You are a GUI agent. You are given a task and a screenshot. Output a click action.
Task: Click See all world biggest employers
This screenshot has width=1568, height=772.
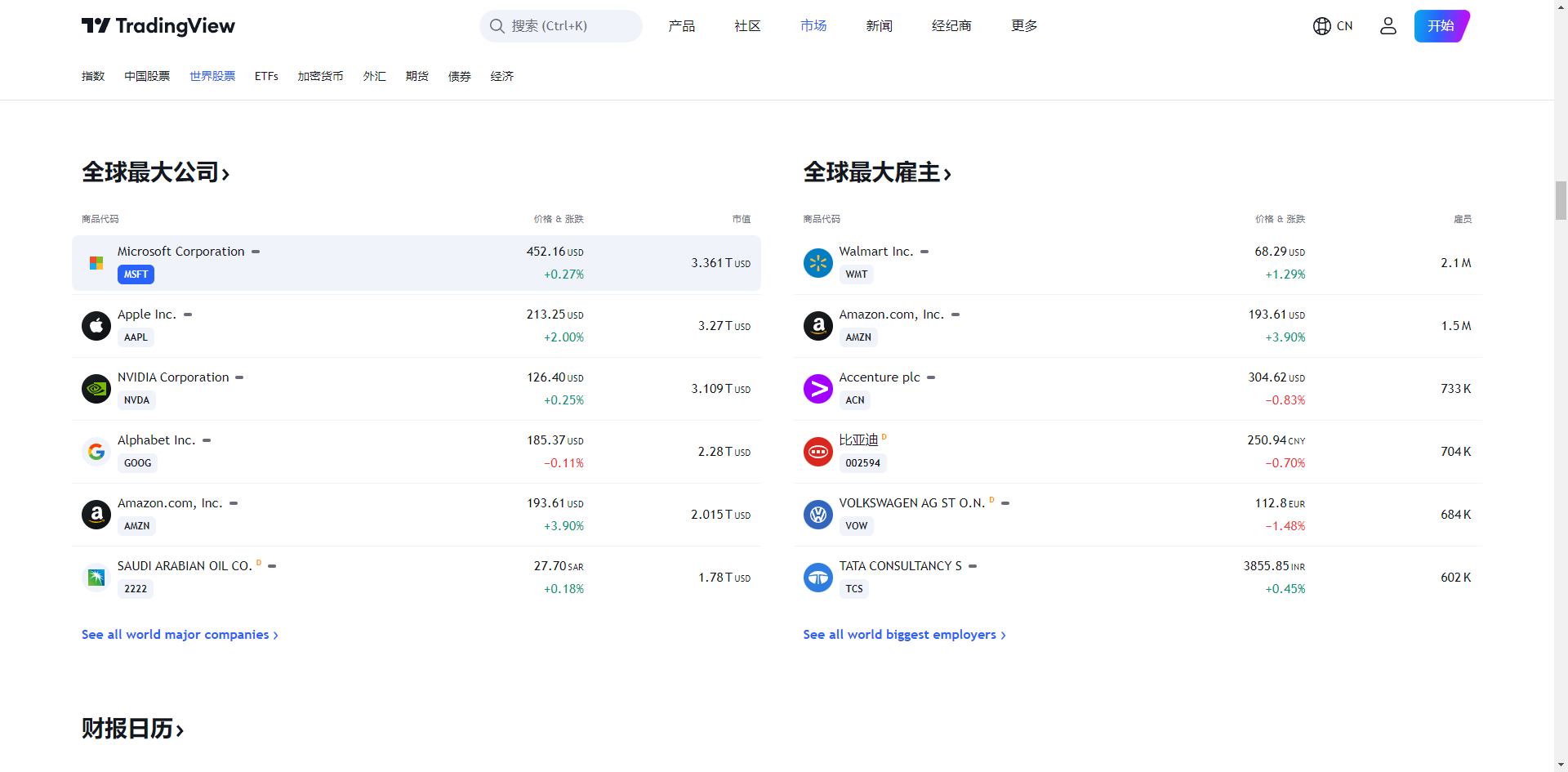click(x=905, y=635)
